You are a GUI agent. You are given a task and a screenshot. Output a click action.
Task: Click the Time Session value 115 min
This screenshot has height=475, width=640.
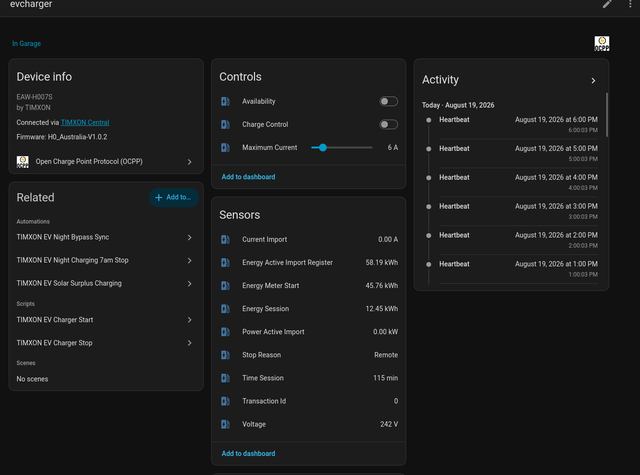point(385,378)
